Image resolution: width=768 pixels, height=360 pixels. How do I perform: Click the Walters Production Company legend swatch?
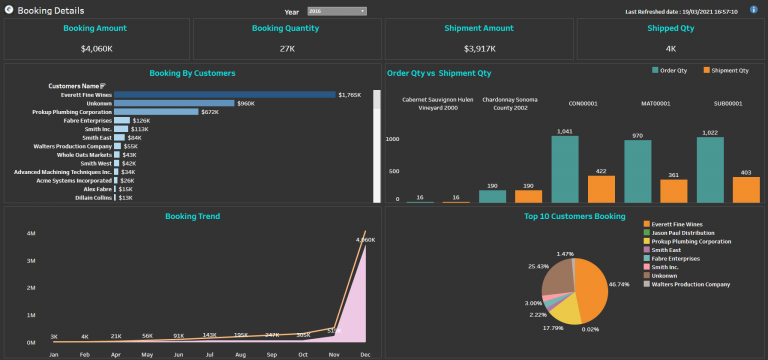[647, 284]
